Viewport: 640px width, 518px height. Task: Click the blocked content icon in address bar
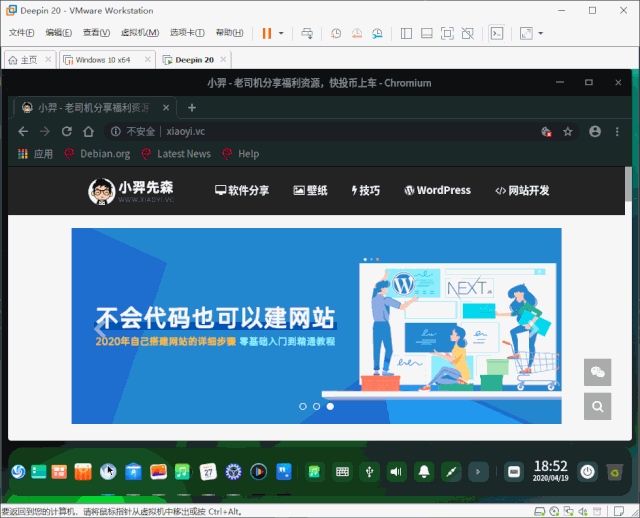point(546,131)
